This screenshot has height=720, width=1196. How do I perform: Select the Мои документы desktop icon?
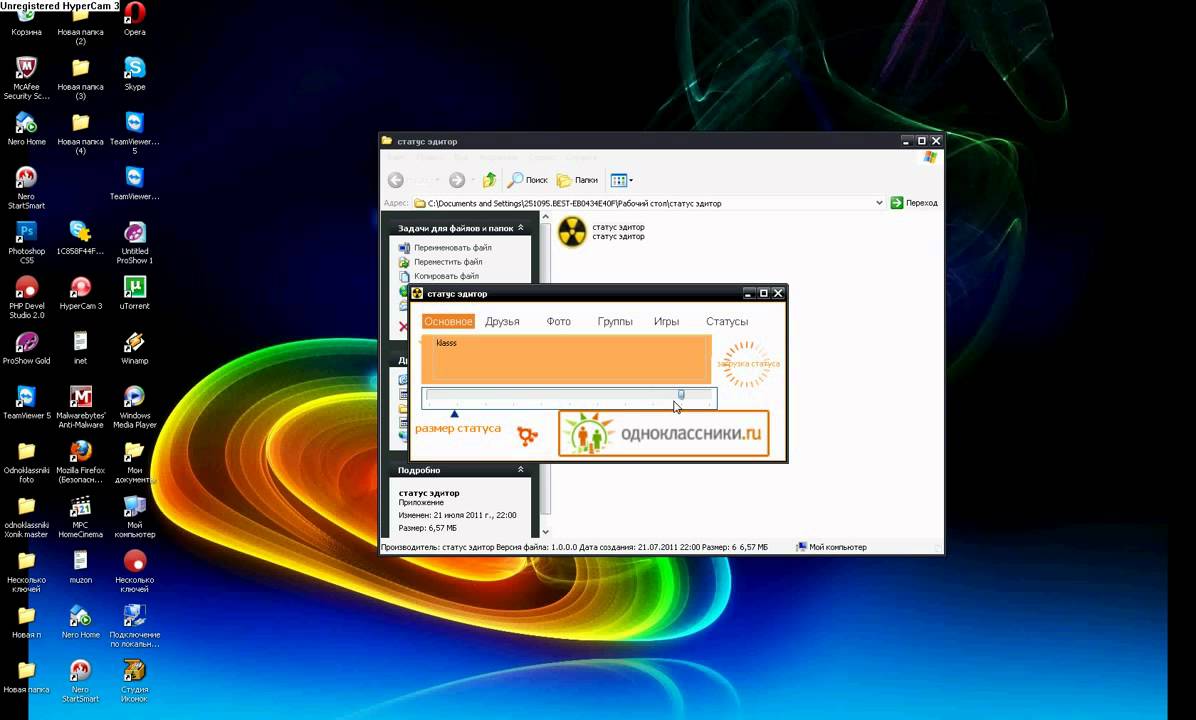point(134,462)
